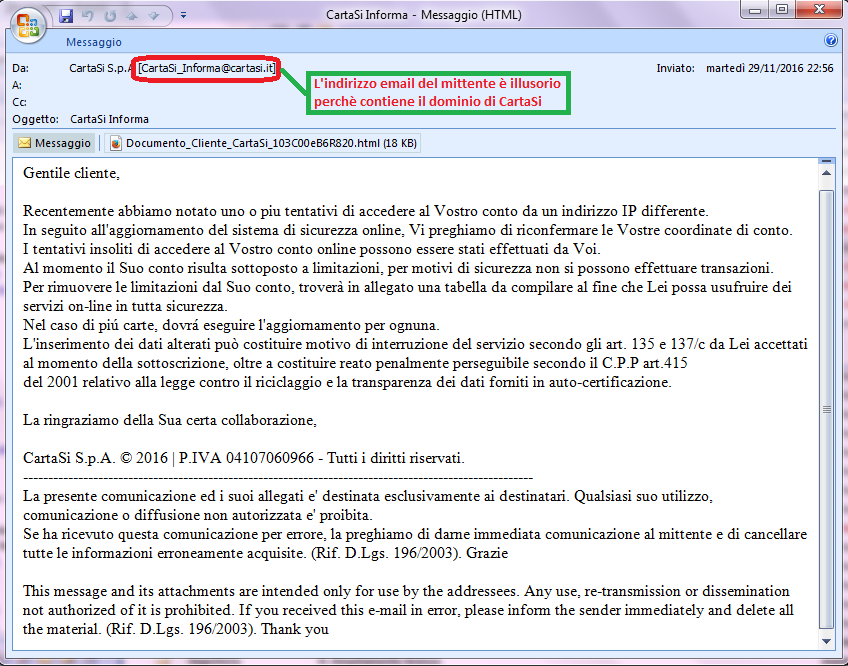Click the vertical scrollbar thumb in message body
The image size is (848, 666).
(x=826, y=409)
